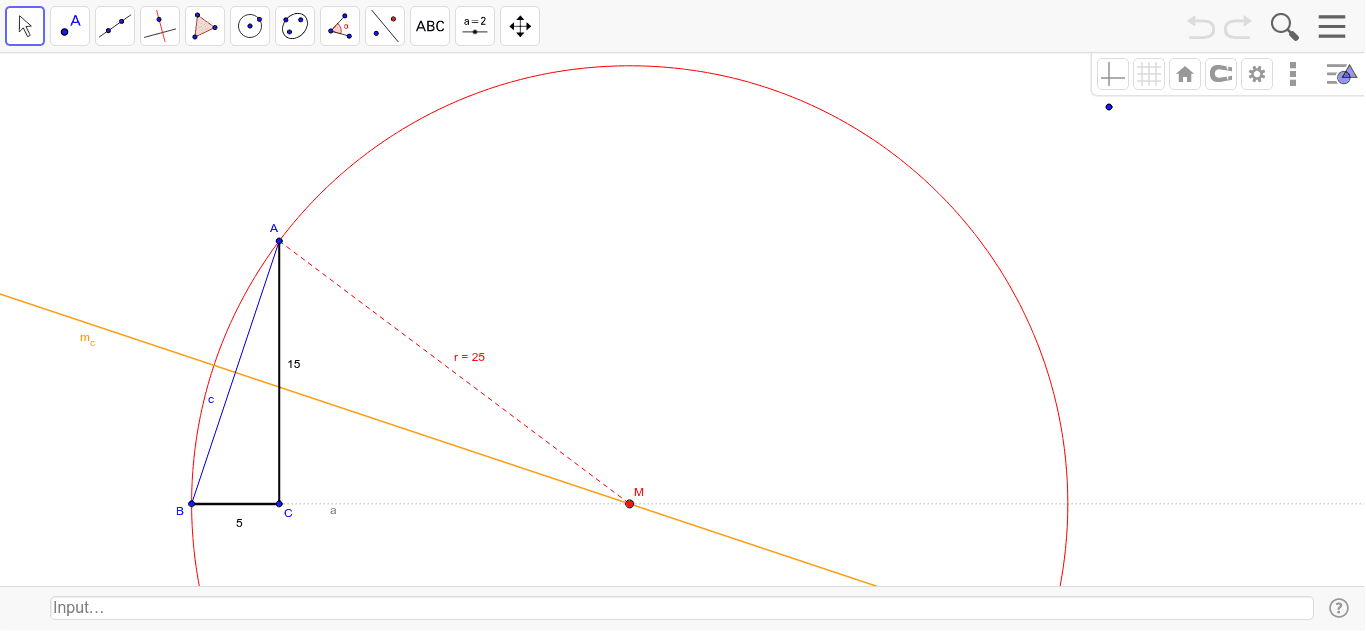This screenshot has width=1366, height=631.
Task: Toggle the grid display
Action: (x=1149, y=74)
